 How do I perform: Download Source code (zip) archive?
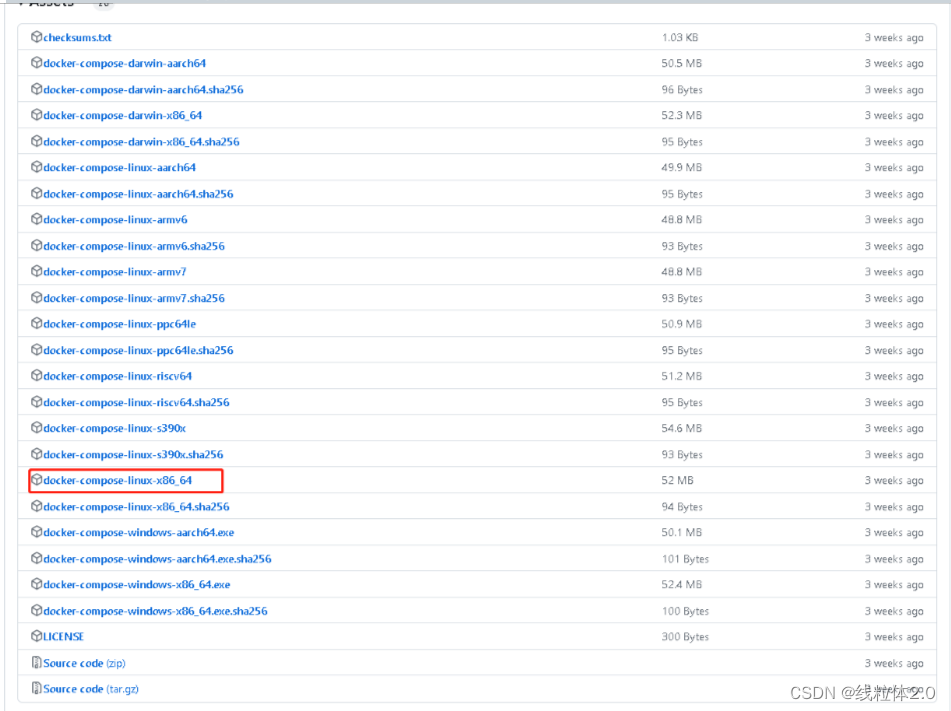[84, 664]
